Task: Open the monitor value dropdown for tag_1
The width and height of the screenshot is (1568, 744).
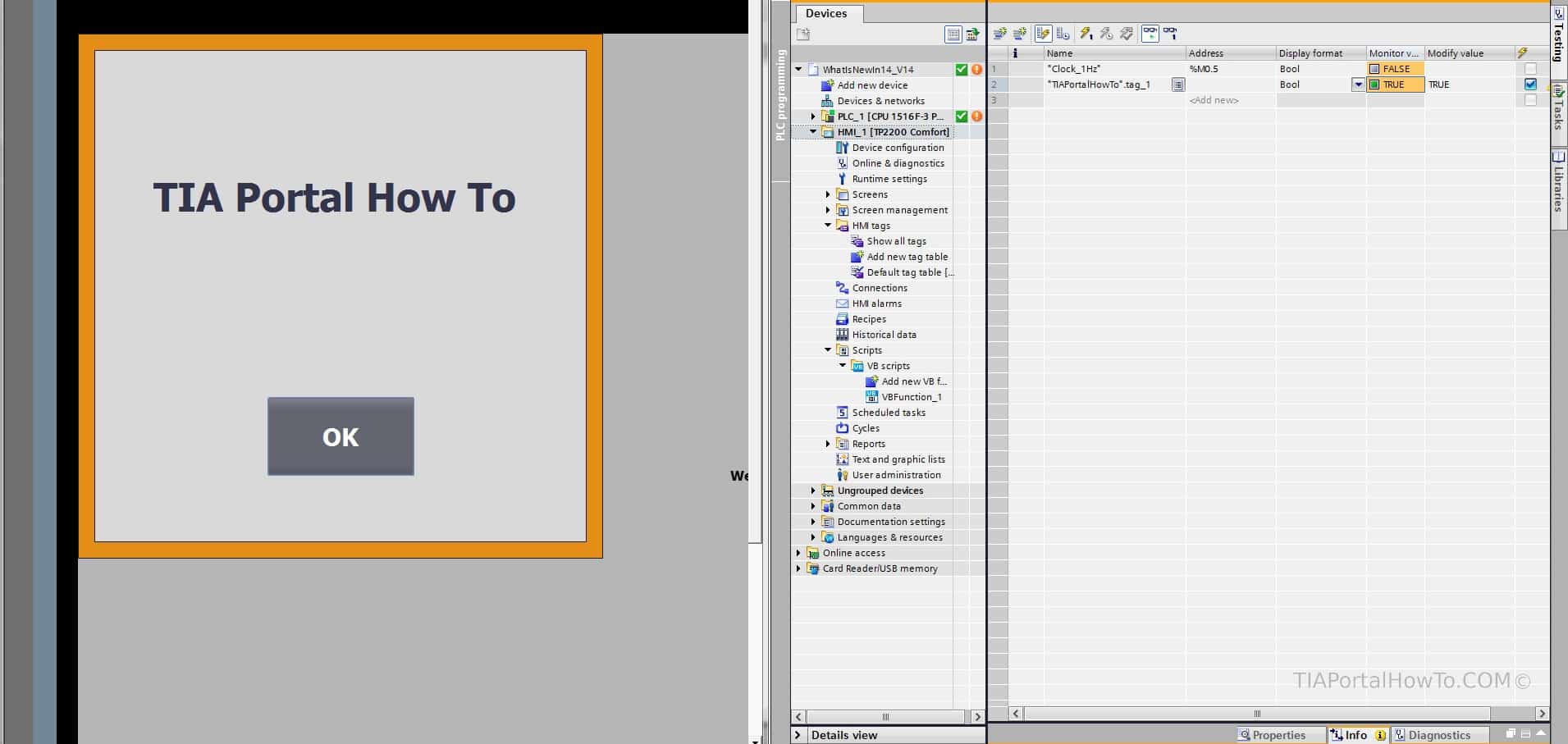Action: (x=1359, y=84)
